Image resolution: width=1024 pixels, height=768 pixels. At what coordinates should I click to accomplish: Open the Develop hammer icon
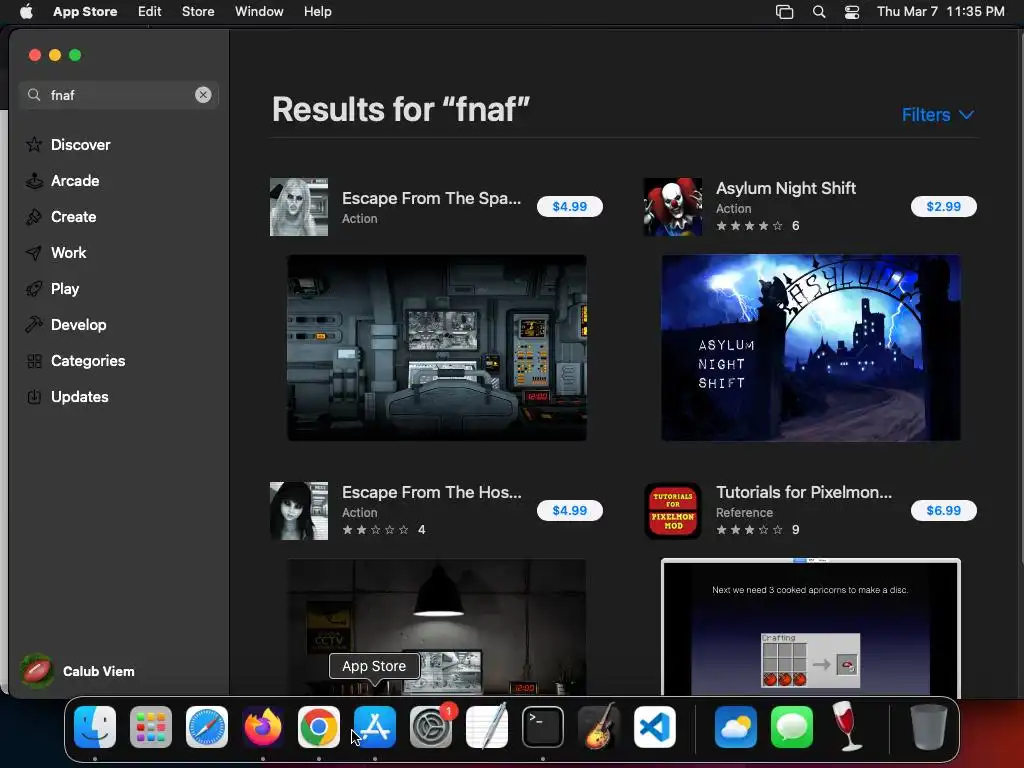click(x=34, y=325)
